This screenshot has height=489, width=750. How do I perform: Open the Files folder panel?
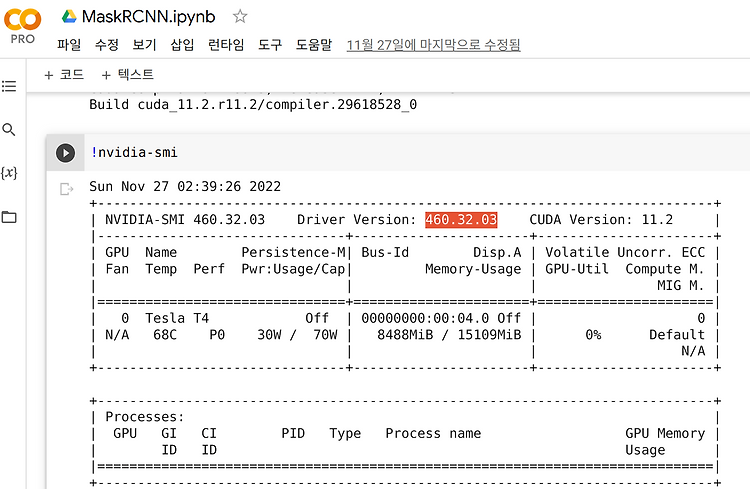click(x=9, y=217)
